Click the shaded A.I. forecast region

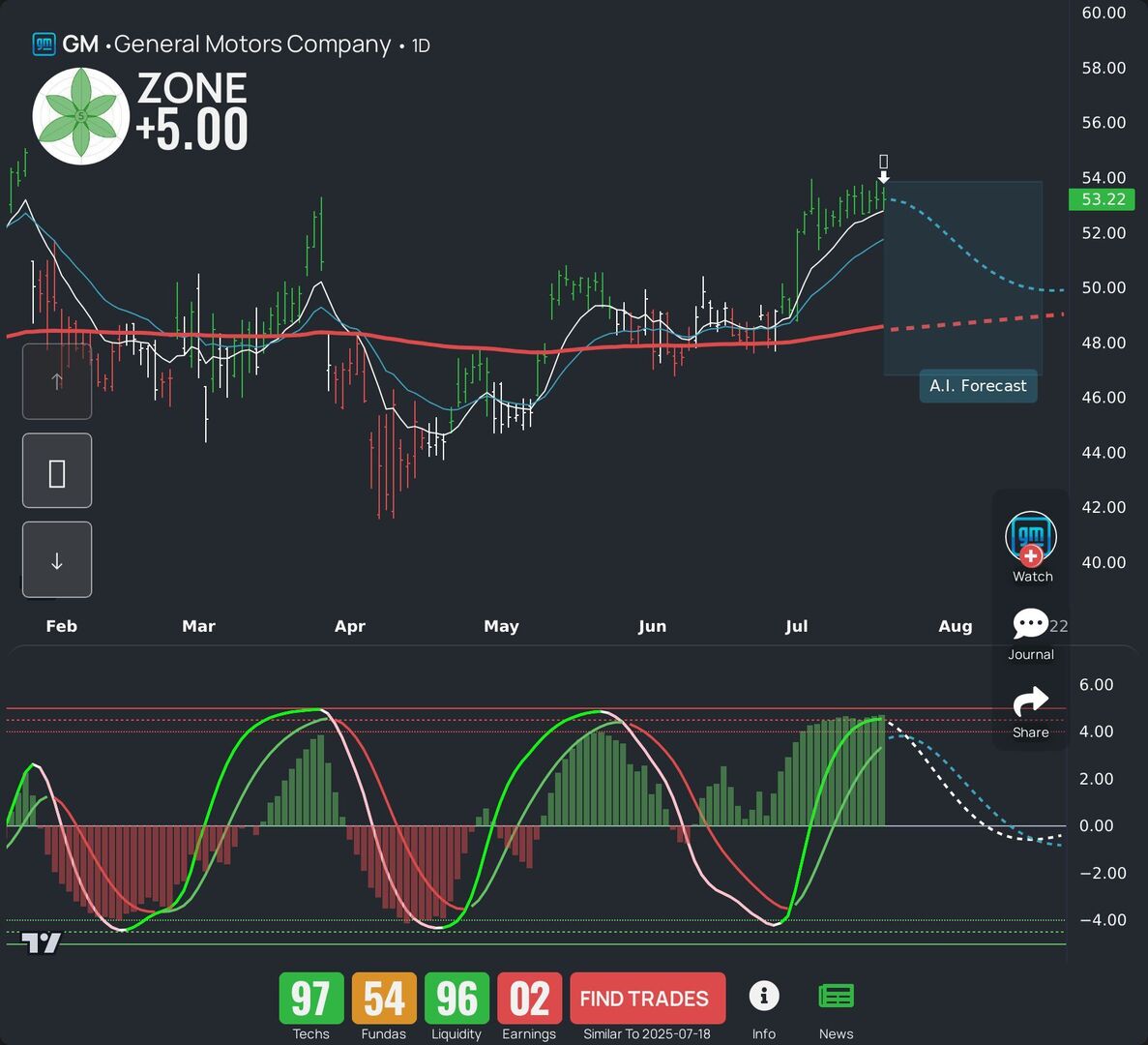[x=962, y=278]
